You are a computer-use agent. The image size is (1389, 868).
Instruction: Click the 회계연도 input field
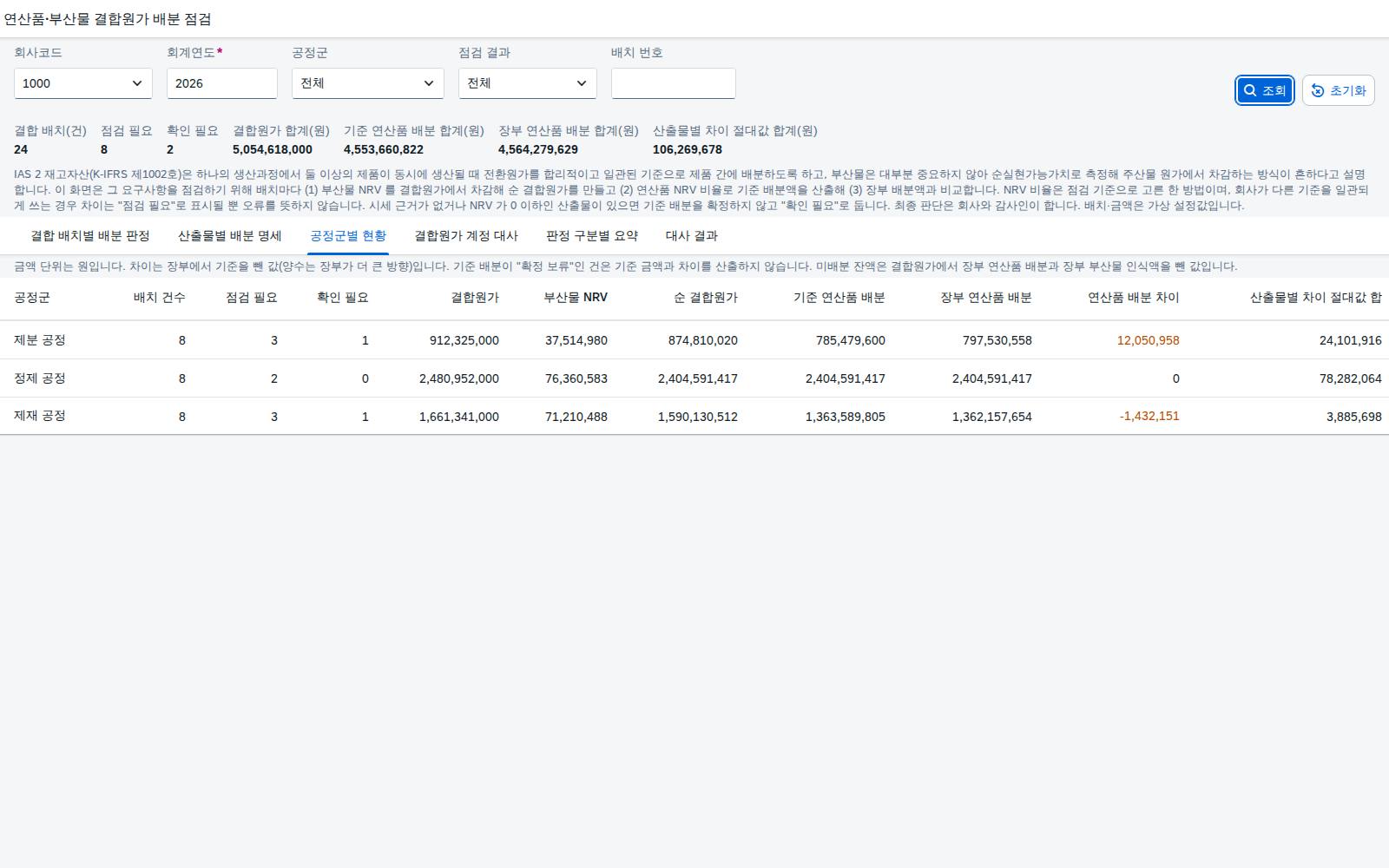222,83
